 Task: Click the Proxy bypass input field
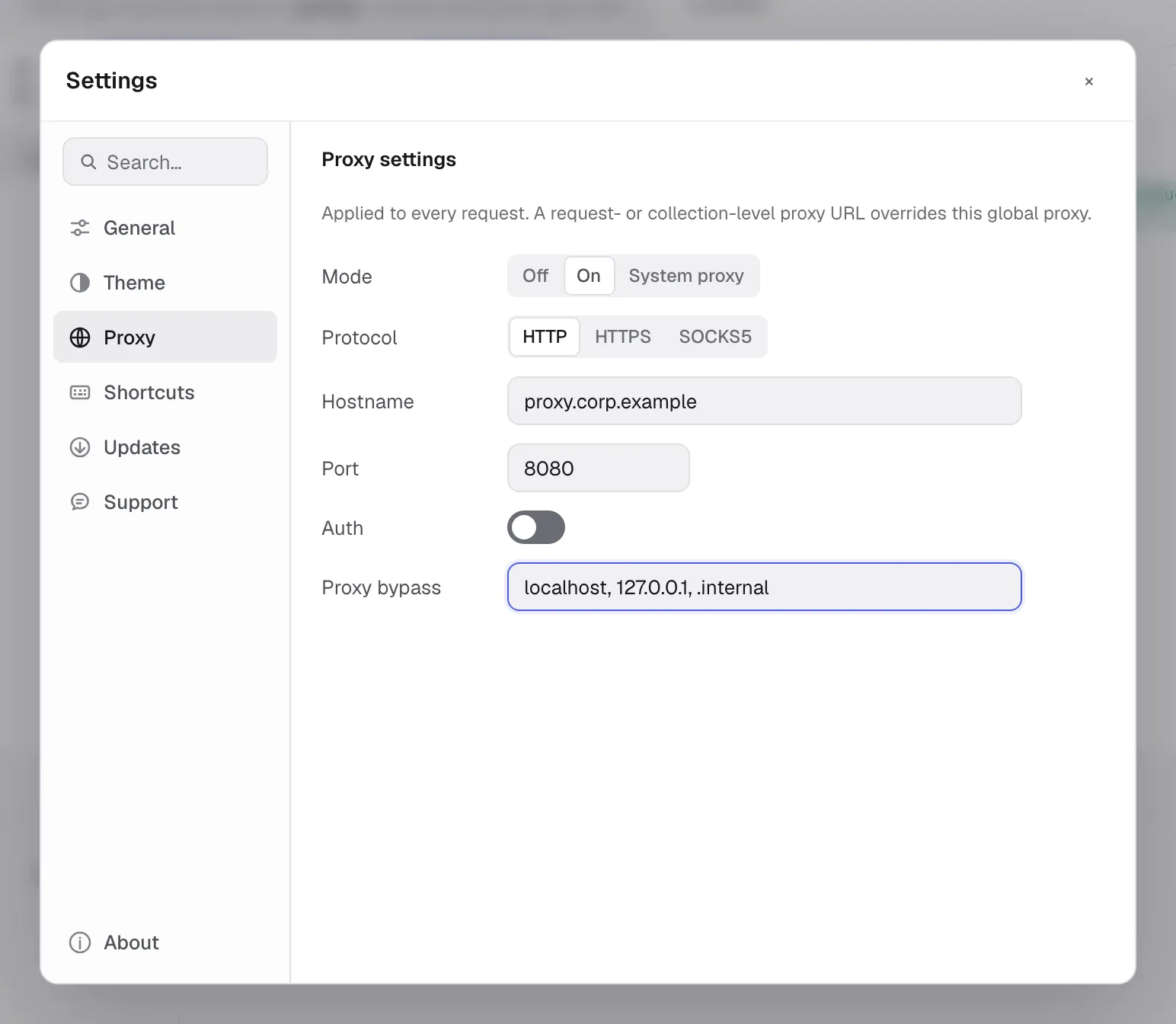765,587
